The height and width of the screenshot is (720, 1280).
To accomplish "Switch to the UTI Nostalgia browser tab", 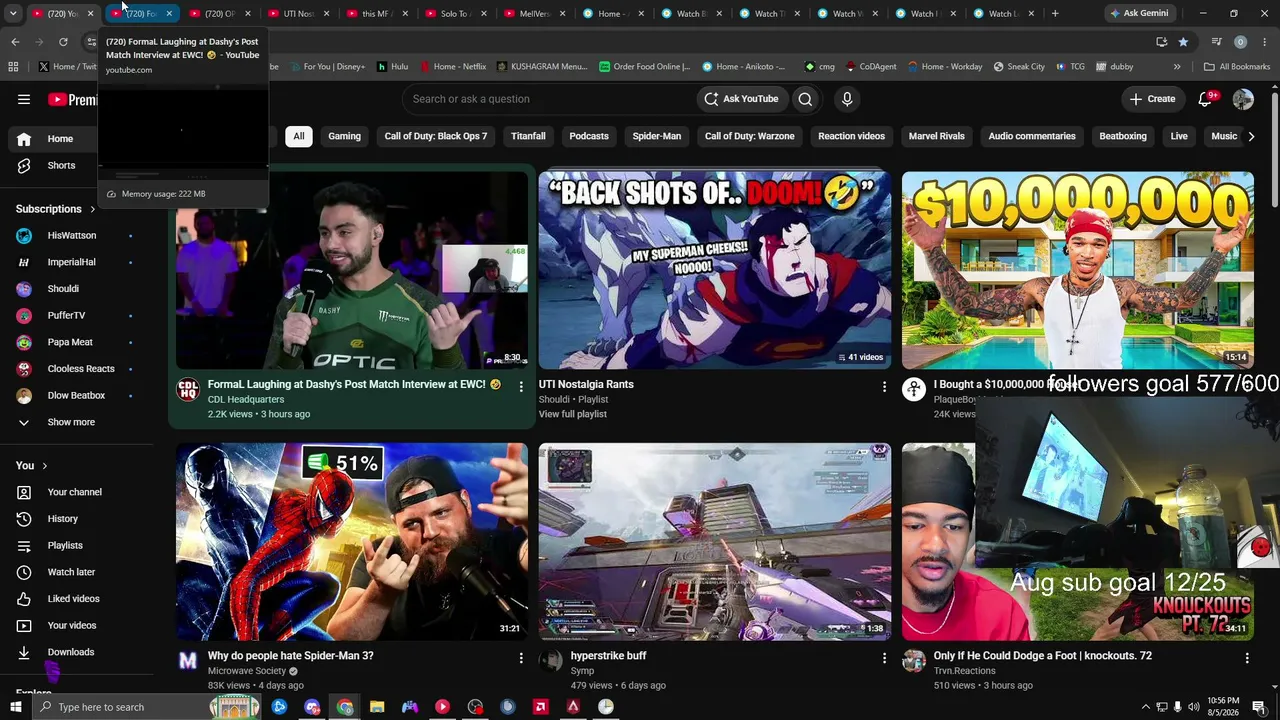I will [298, 14].
